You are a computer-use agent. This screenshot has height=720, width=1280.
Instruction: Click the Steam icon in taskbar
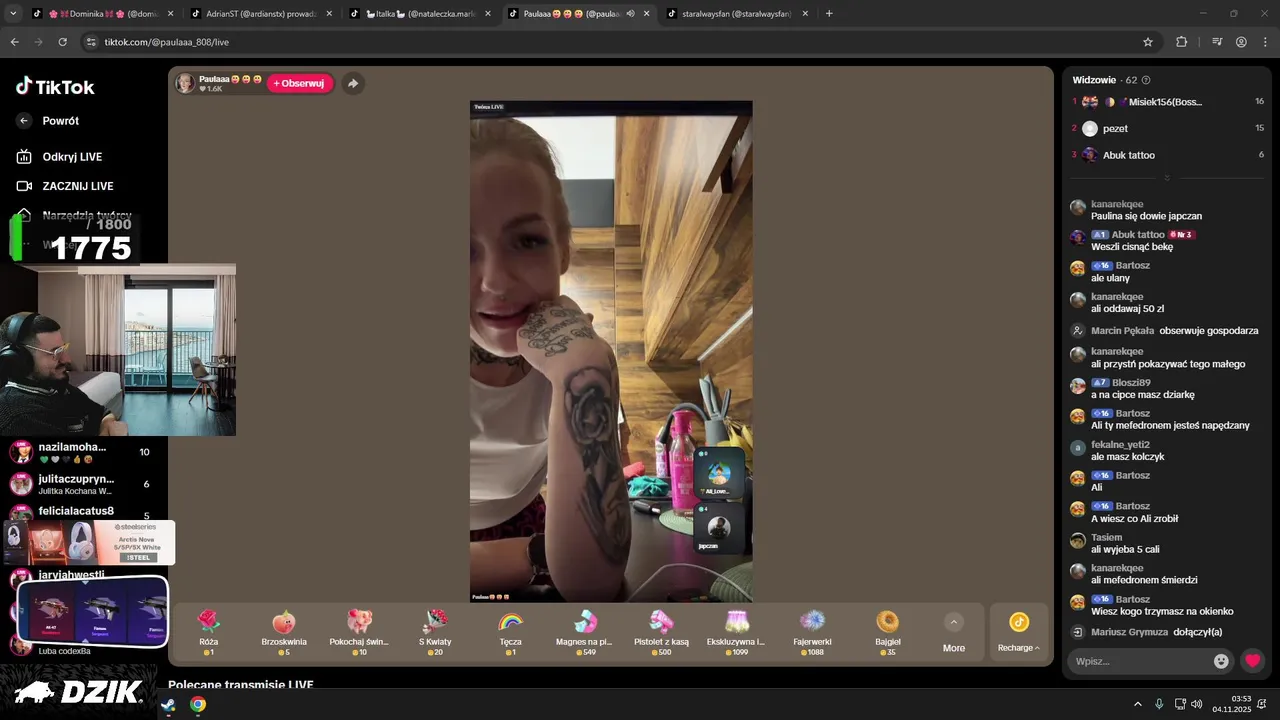[168, 704]
